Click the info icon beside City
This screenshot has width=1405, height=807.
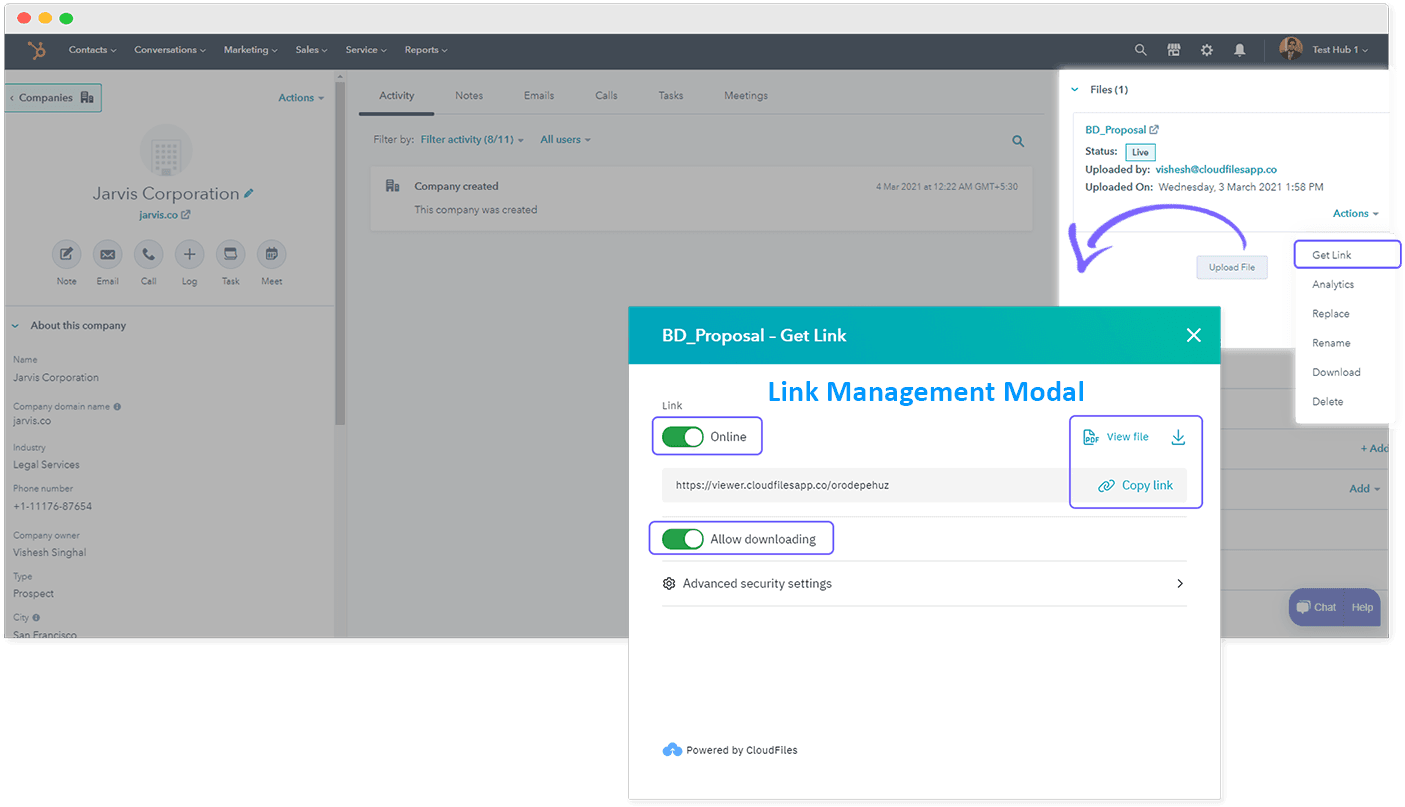[36, 618]
